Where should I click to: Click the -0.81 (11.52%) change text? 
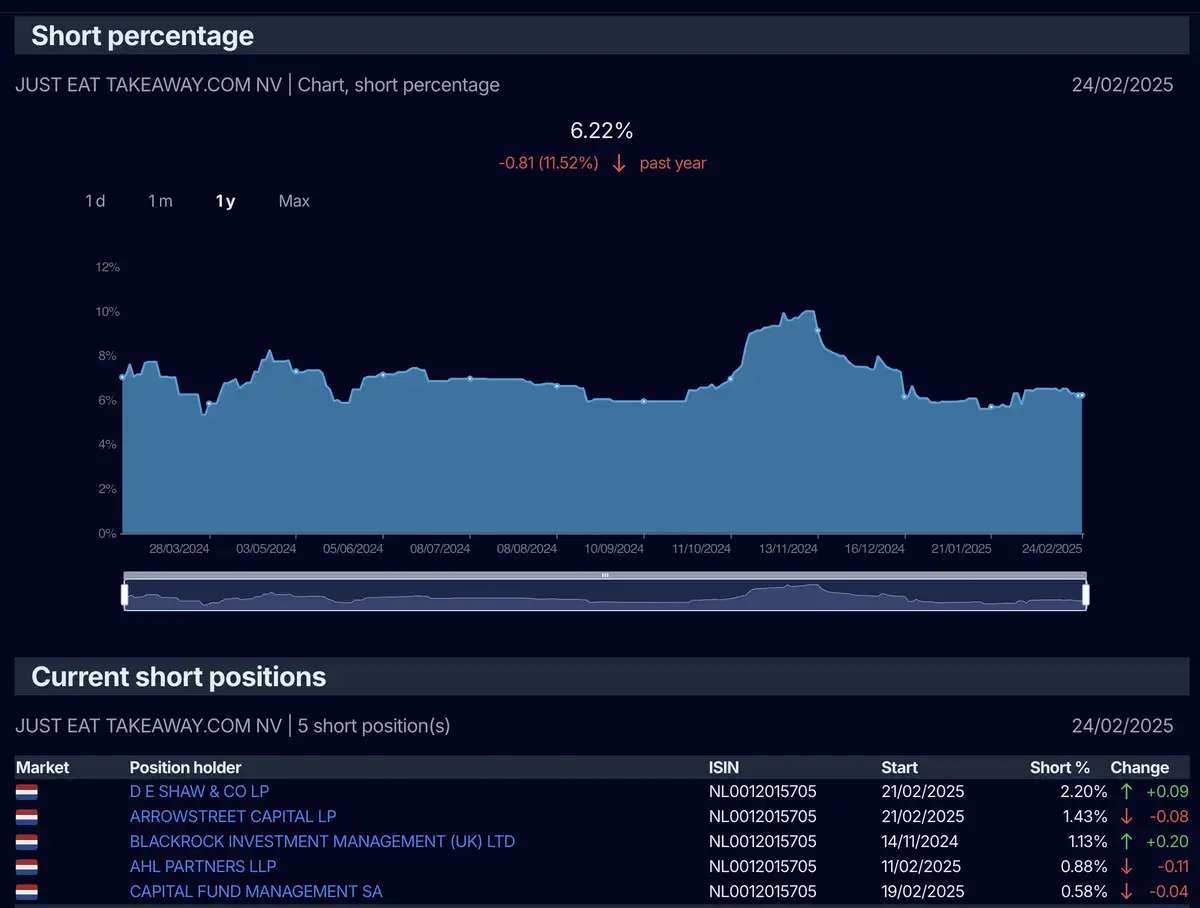549,163
